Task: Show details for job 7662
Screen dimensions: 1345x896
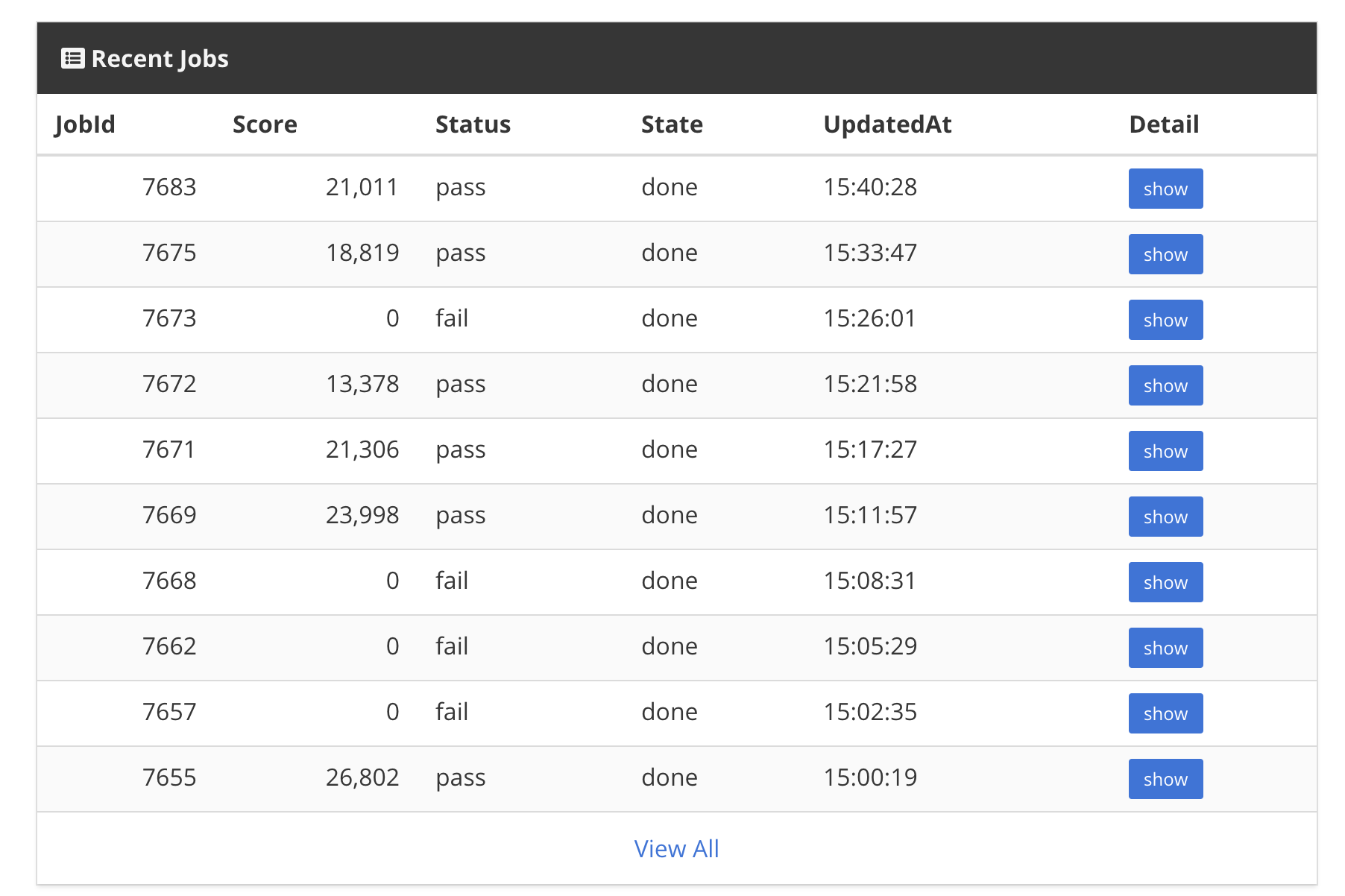Action: [x=1165, y=648]
